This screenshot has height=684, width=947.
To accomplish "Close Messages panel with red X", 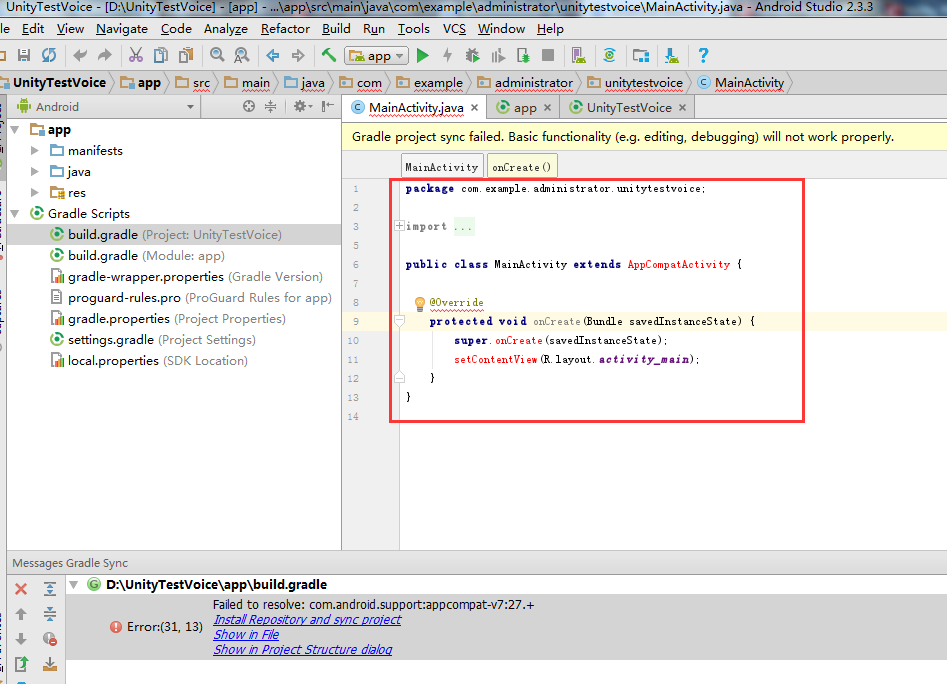I will click(21, 589).
